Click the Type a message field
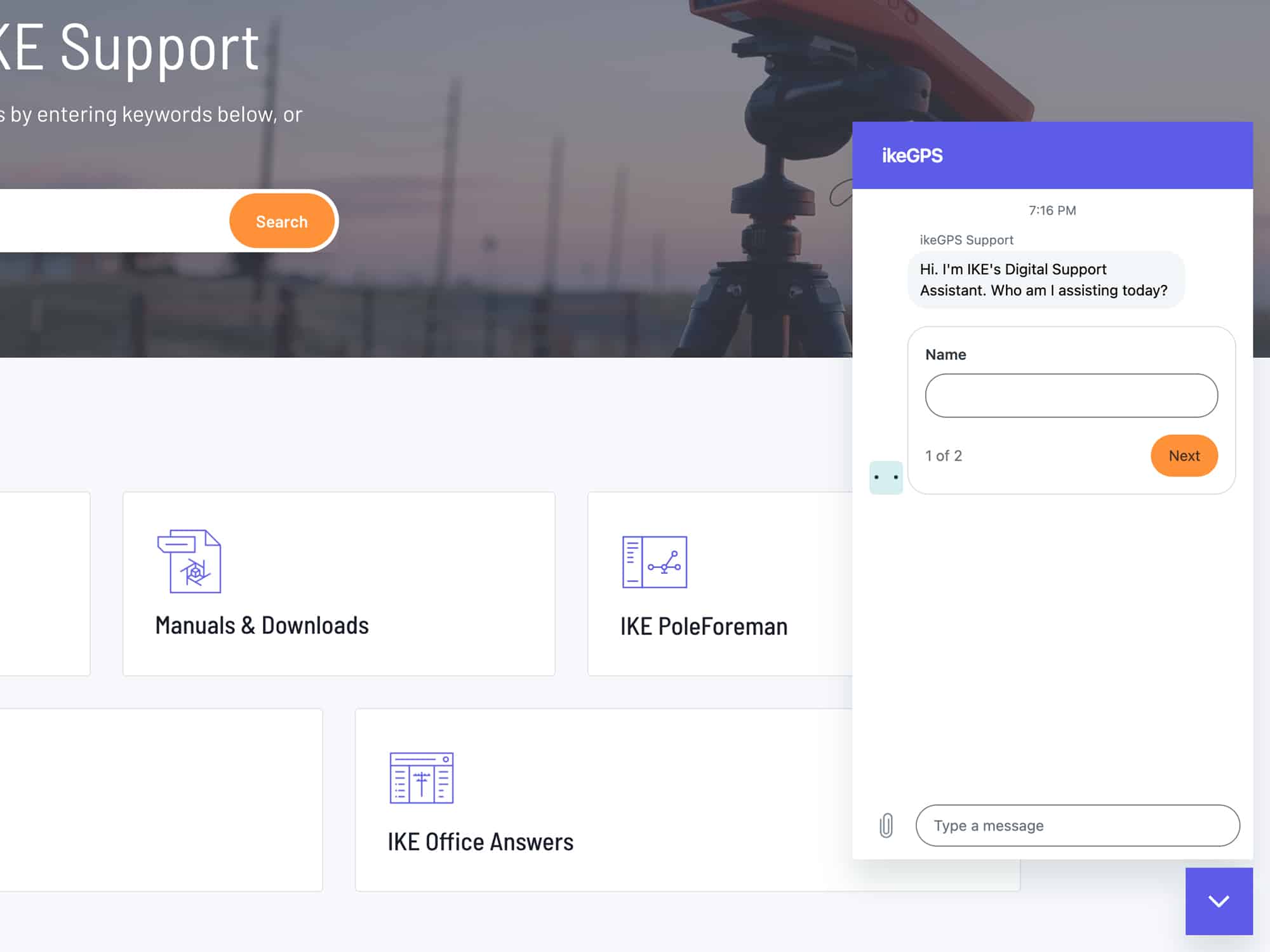Screen dimensions: 1270x952 1078,825
